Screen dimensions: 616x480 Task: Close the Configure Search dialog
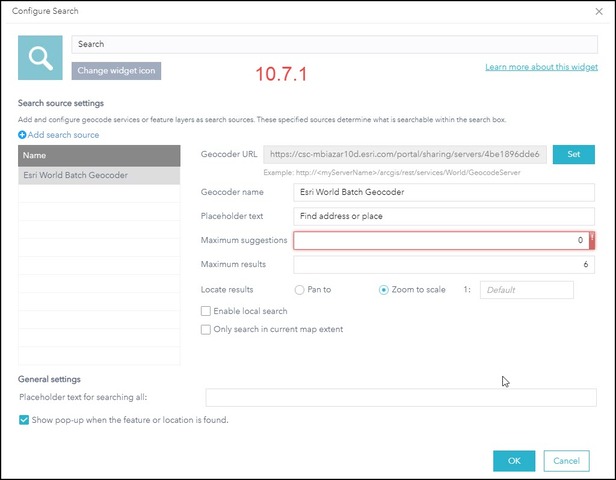pyautogui.click(x=599, y=11)
